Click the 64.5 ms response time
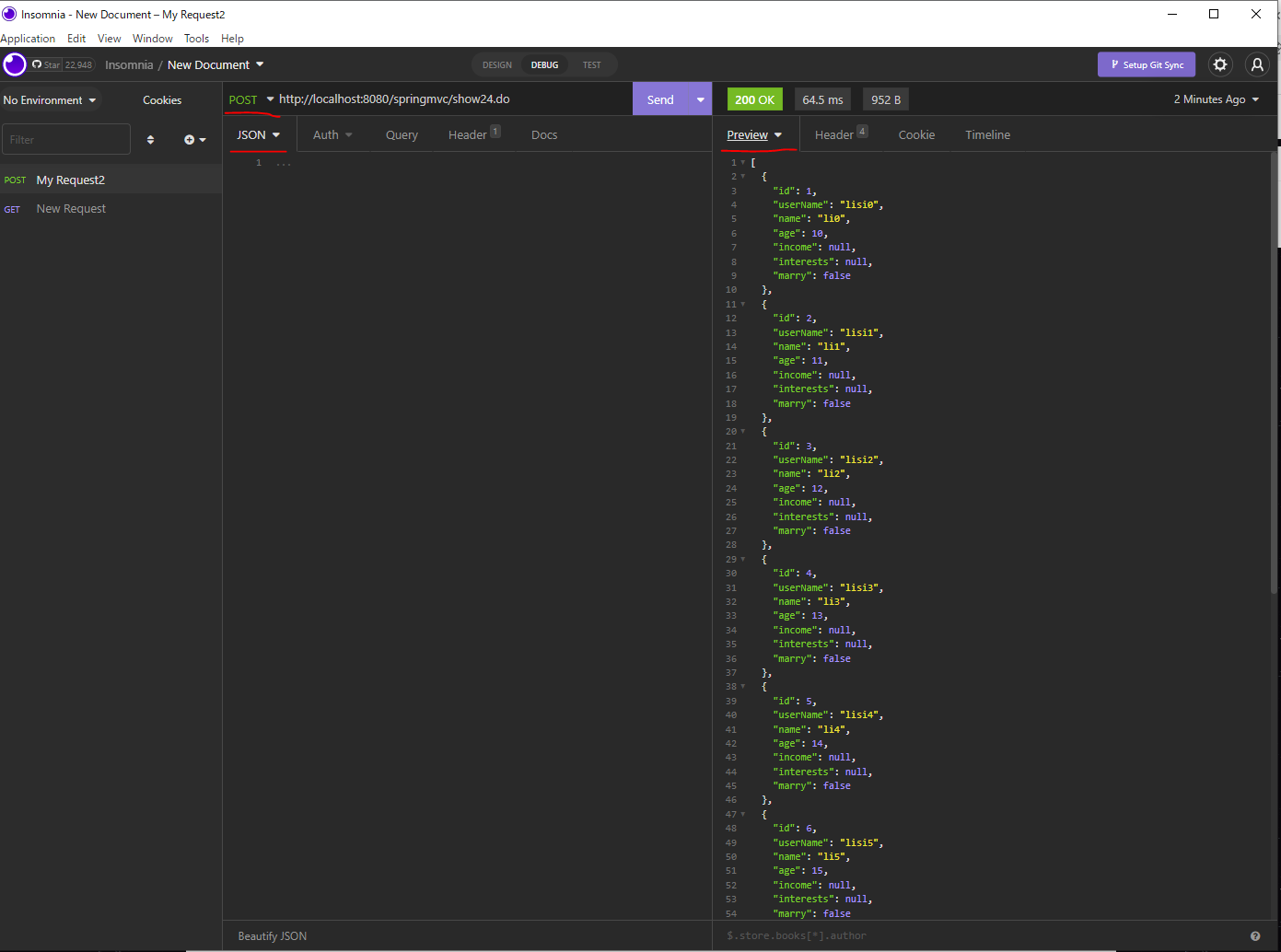This screenshot has height=952, width=1281. [x=822, y=99]
